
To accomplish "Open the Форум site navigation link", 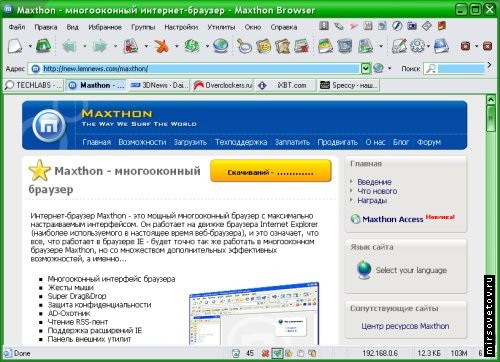I will [x=429, y=142].
